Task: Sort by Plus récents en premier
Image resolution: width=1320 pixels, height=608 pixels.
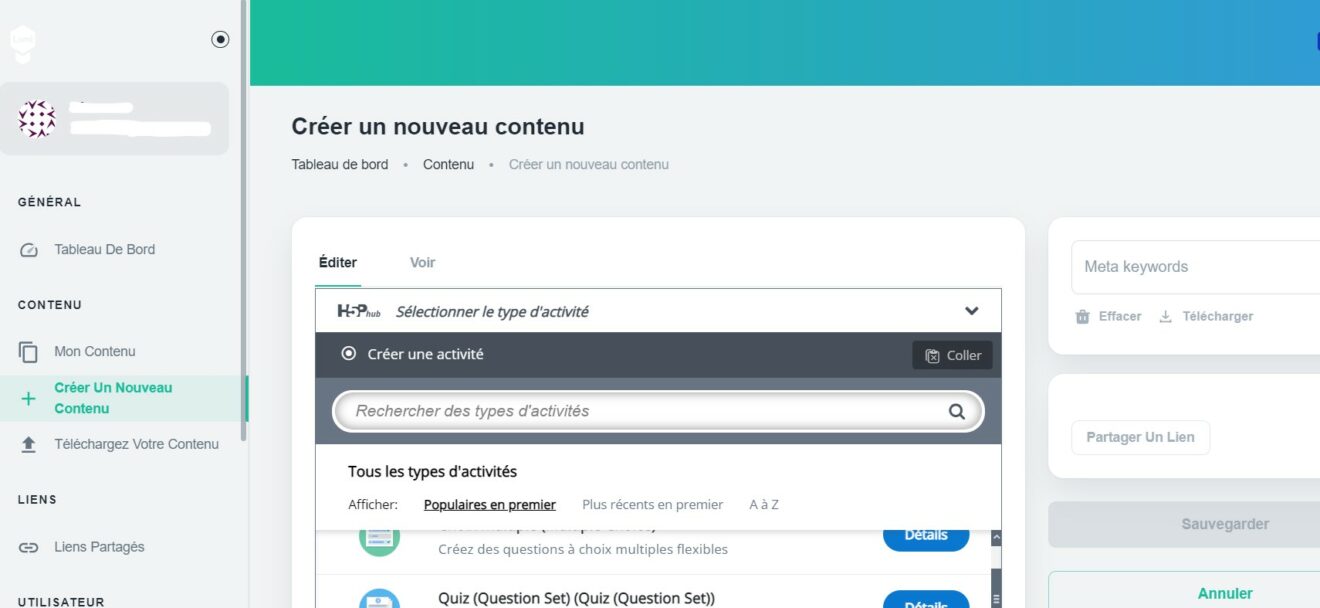Action: tap(652, 505)
